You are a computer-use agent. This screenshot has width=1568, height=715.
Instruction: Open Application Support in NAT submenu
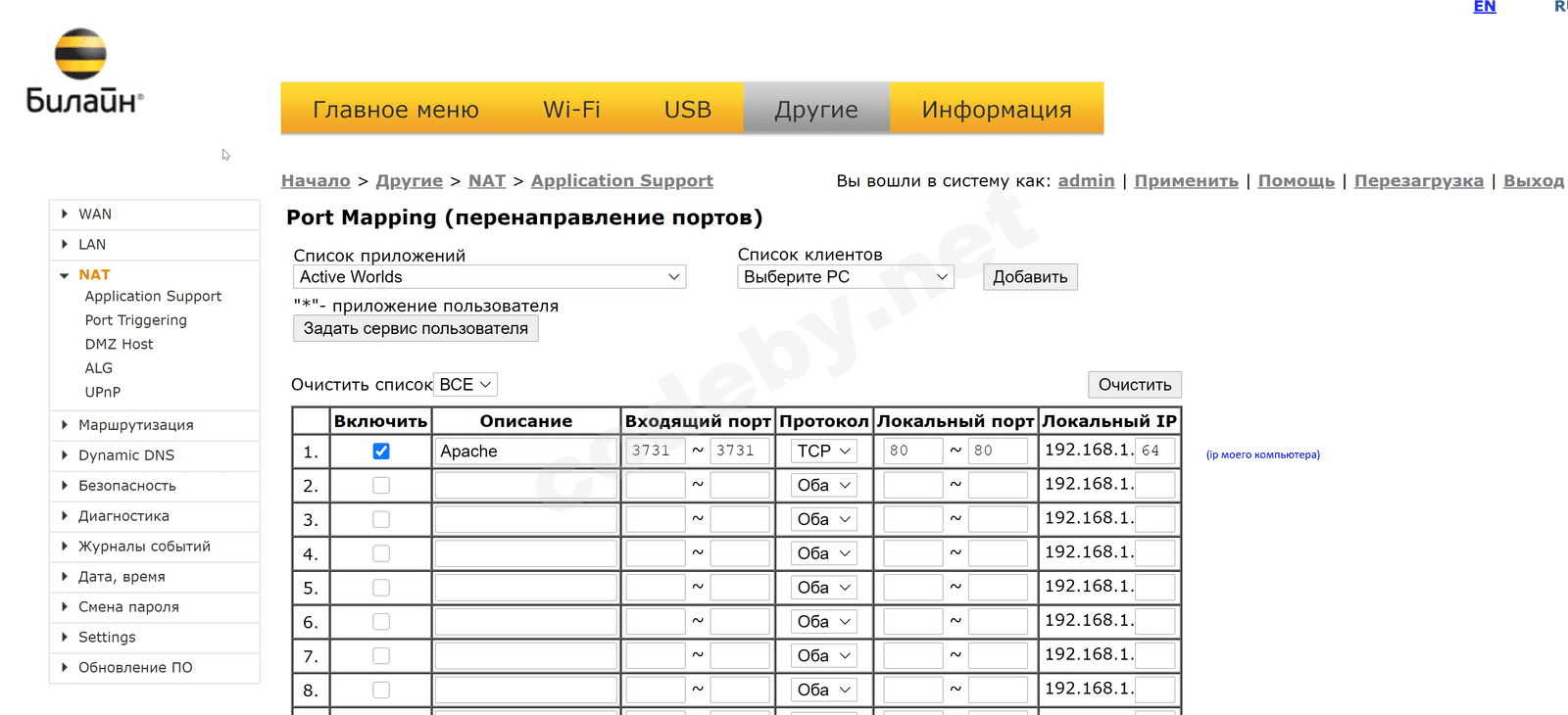tap(153, 296)
